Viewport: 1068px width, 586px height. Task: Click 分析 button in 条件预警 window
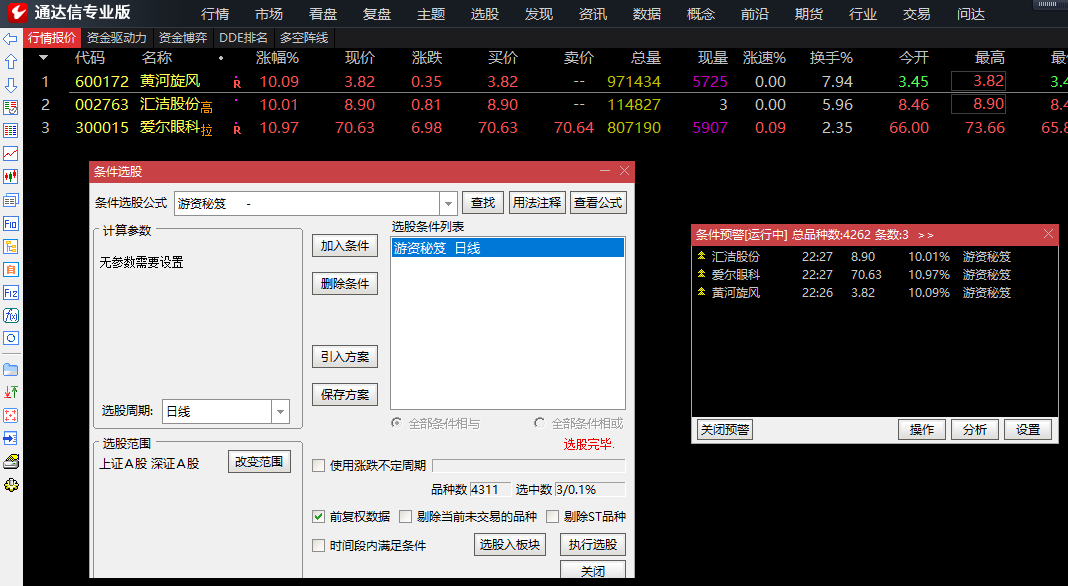click(x=975, y=429)
